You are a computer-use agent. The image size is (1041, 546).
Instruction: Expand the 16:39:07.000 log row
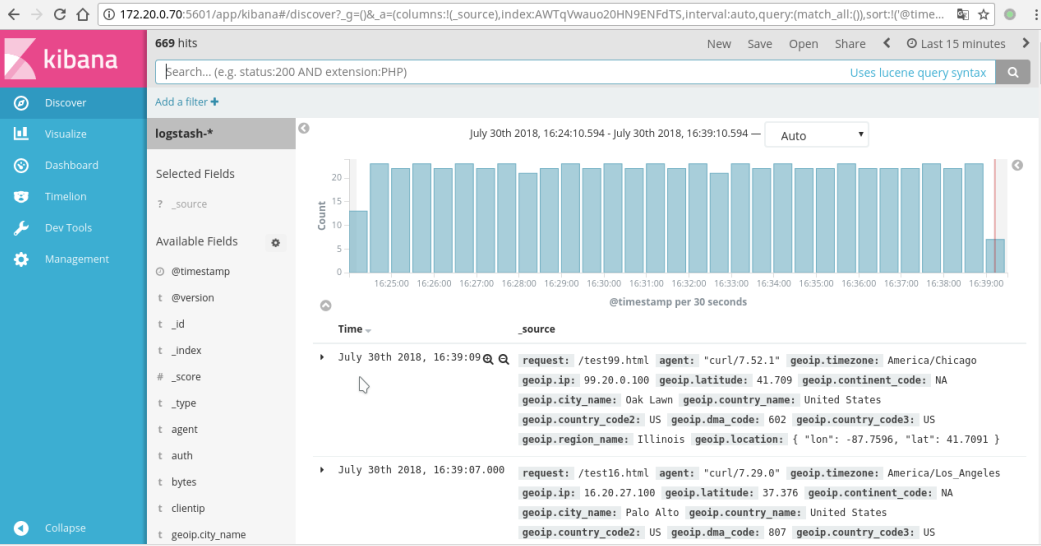click(322, 470)
